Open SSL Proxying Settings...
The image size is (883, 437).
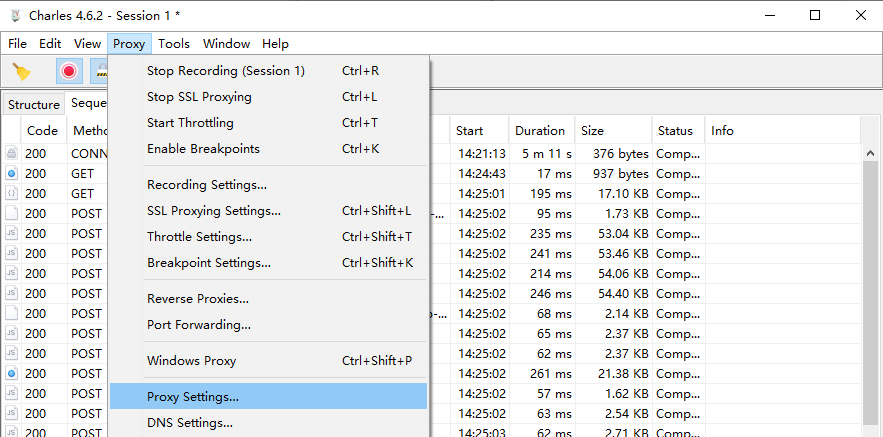pos(268,211)
